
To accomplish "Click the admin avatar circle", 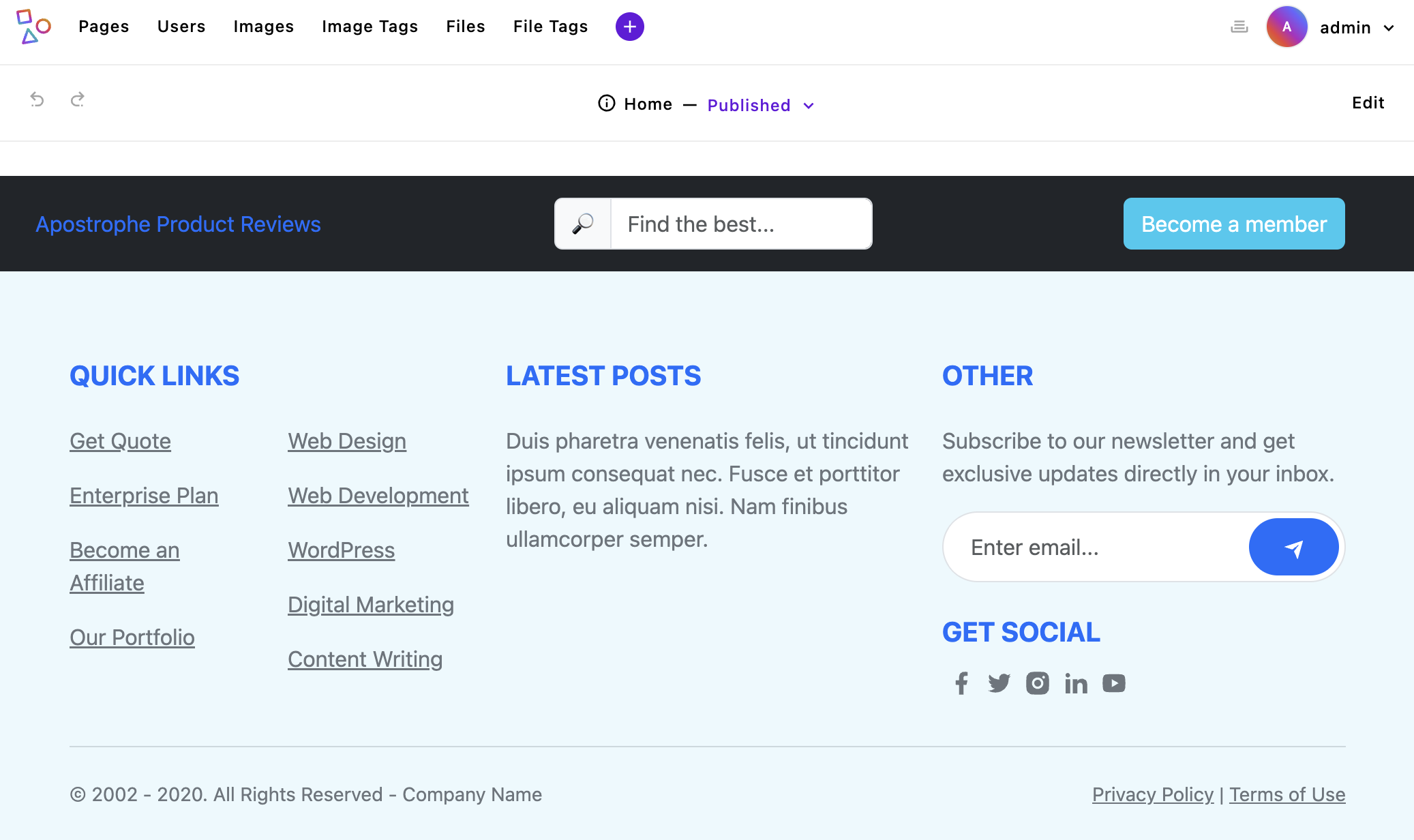I will pos(1287,27).
